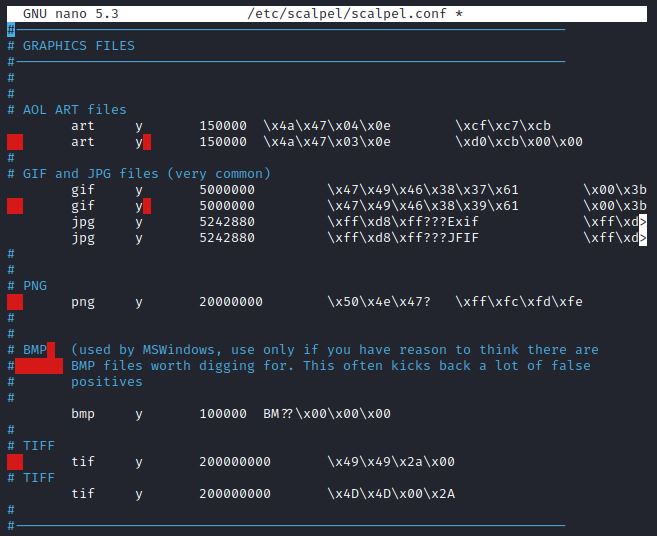Click the 100000 size value on bmp line
The image size is (657, 536).
click(223, 414)
